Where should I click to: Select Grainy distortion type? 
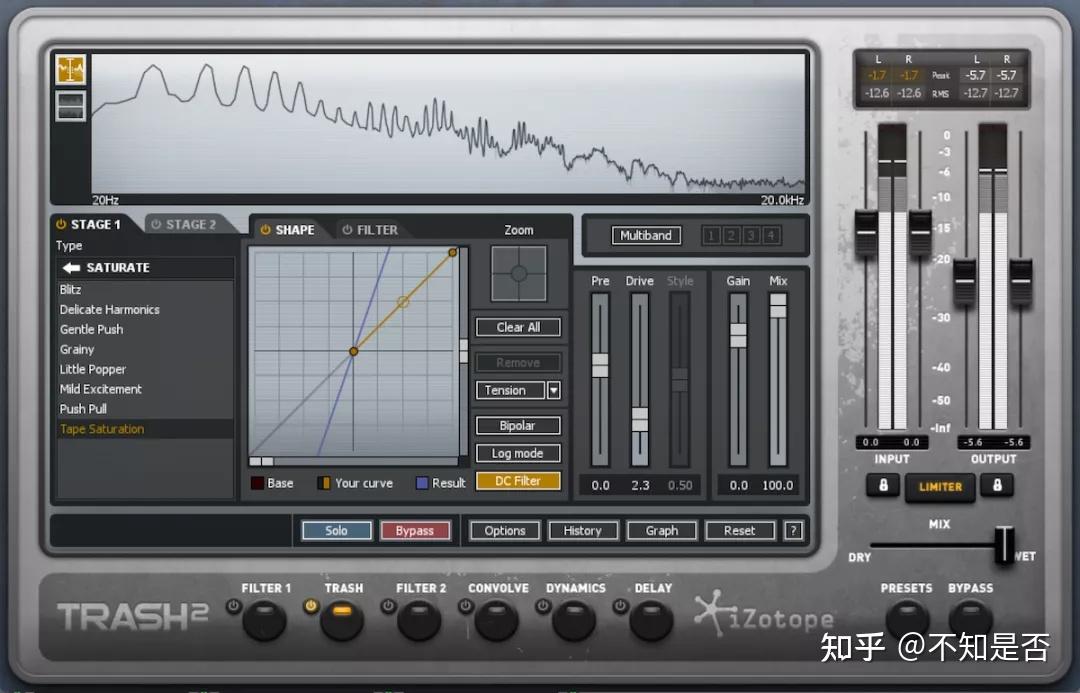point(76,349)
